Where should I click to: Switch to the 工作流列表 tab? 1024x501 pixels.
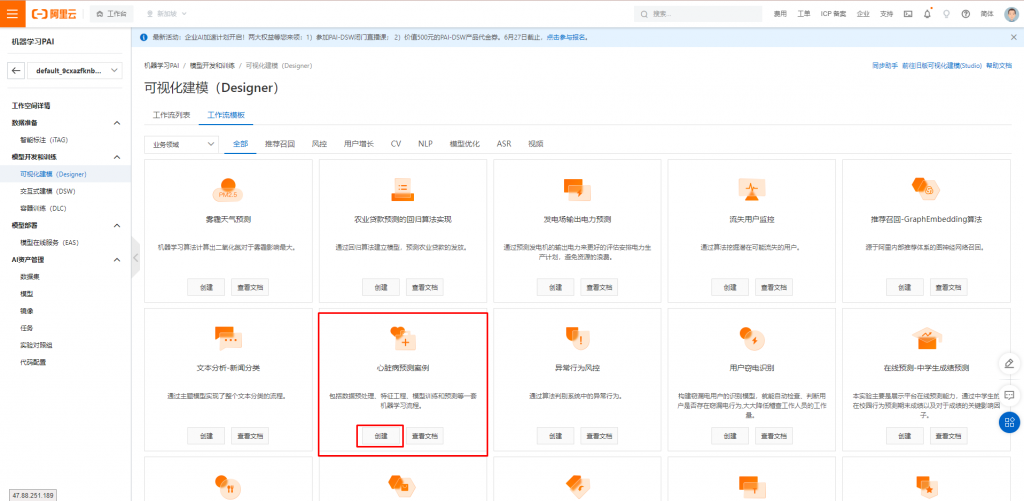coord(171,115)
